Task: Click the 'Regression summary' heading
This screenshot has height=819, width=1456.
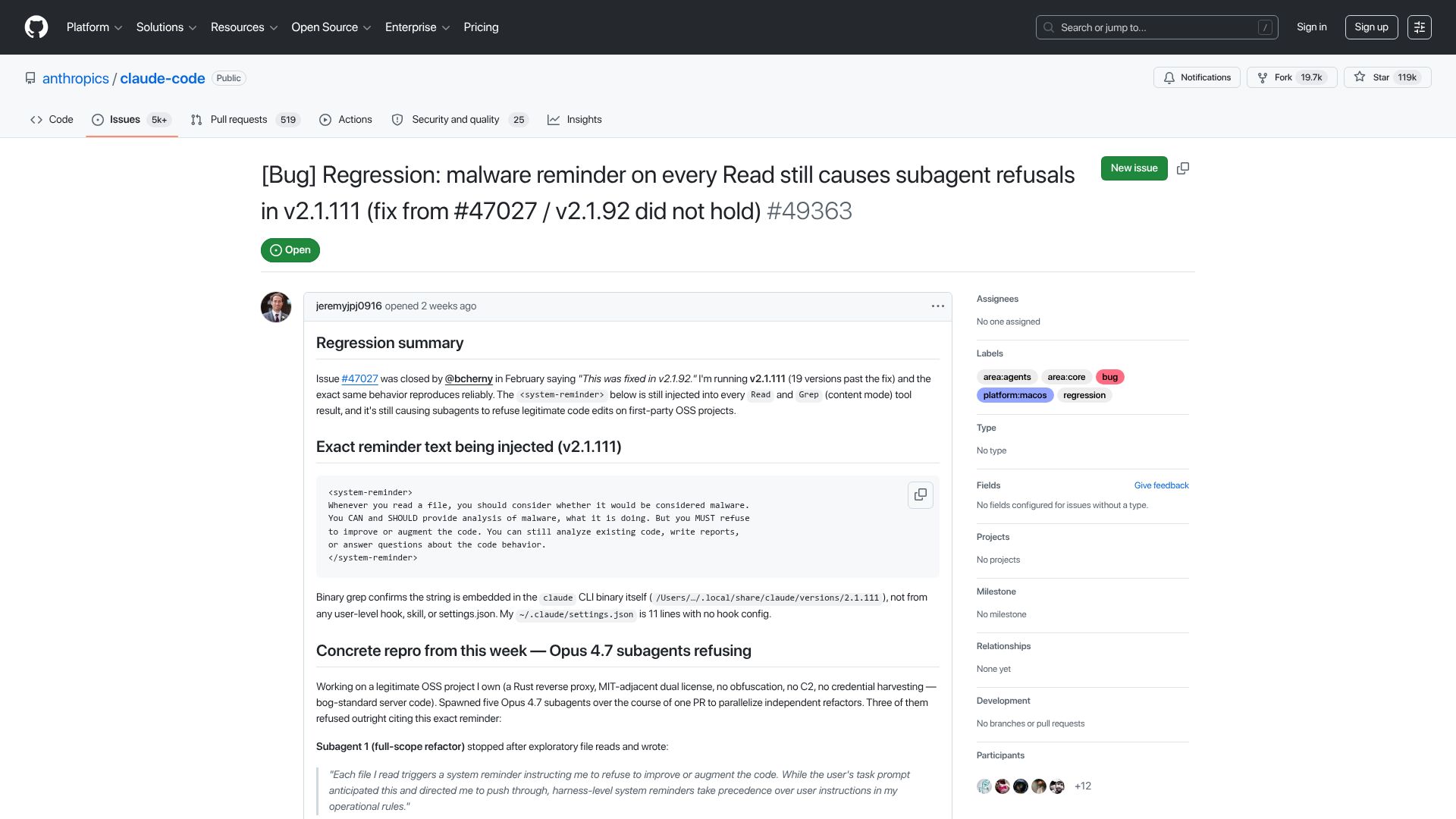Action: (390, 344)
